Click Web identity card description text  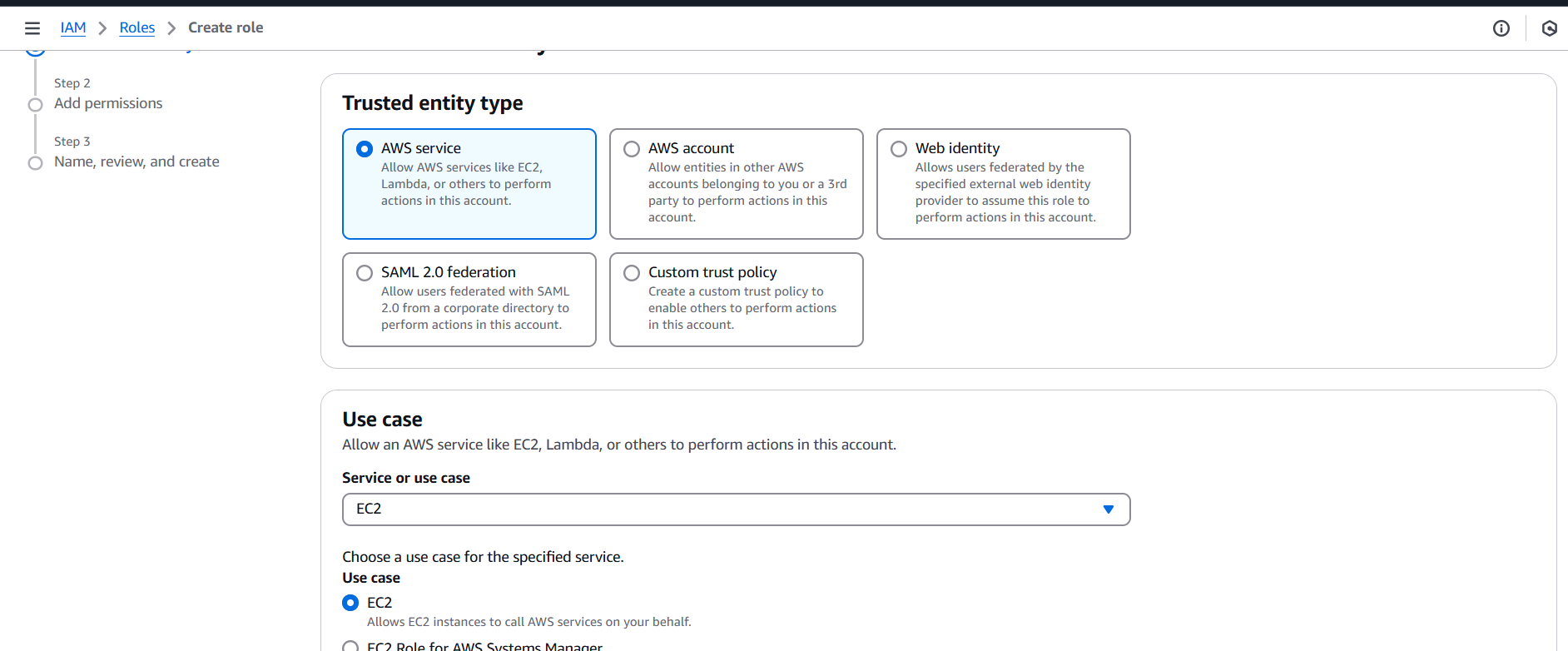(1005, 192)
